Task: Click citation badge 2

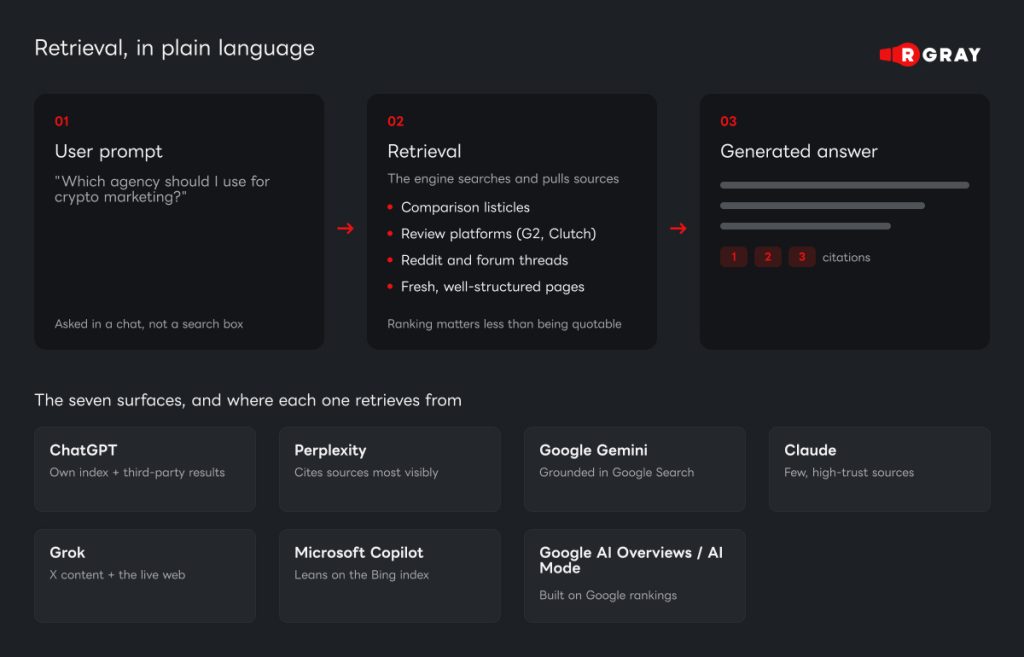Action: pyautogui.click(x=767, y=257)
